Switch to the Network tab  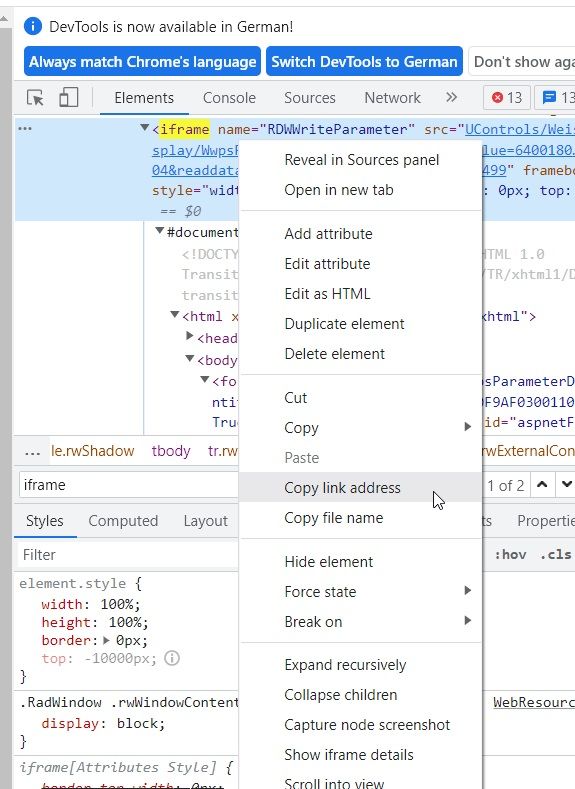[392, 98]
